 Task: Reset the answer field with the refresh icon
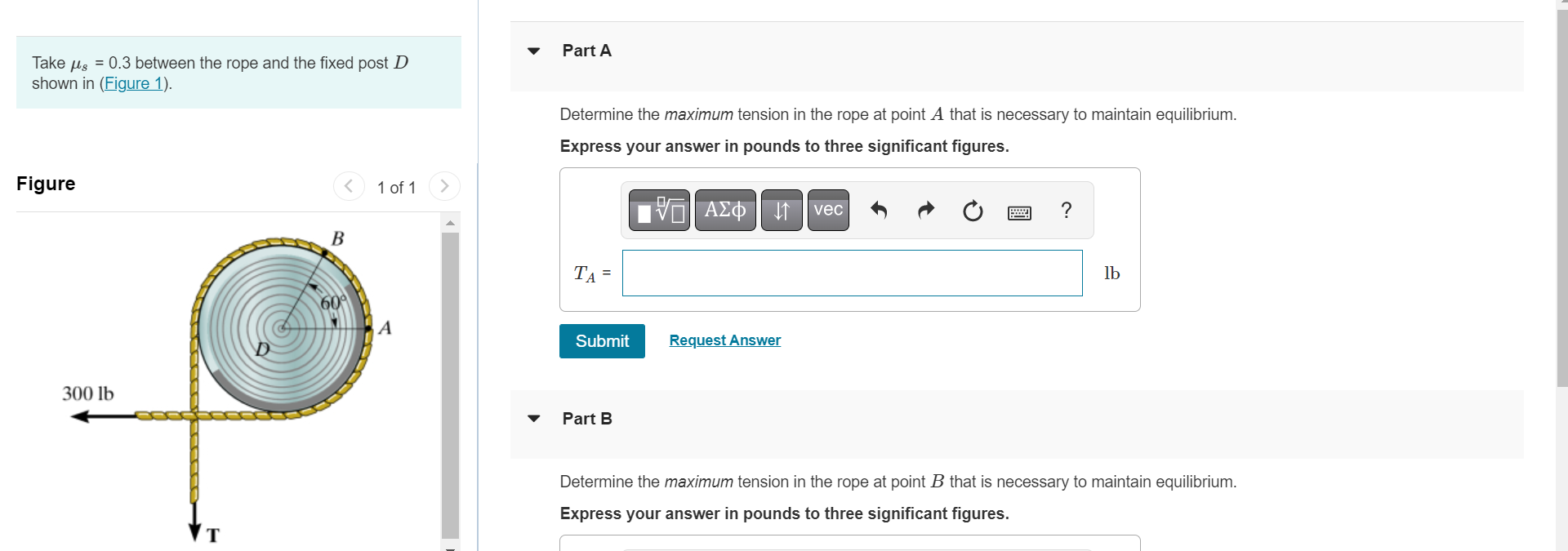coord(972,211)
